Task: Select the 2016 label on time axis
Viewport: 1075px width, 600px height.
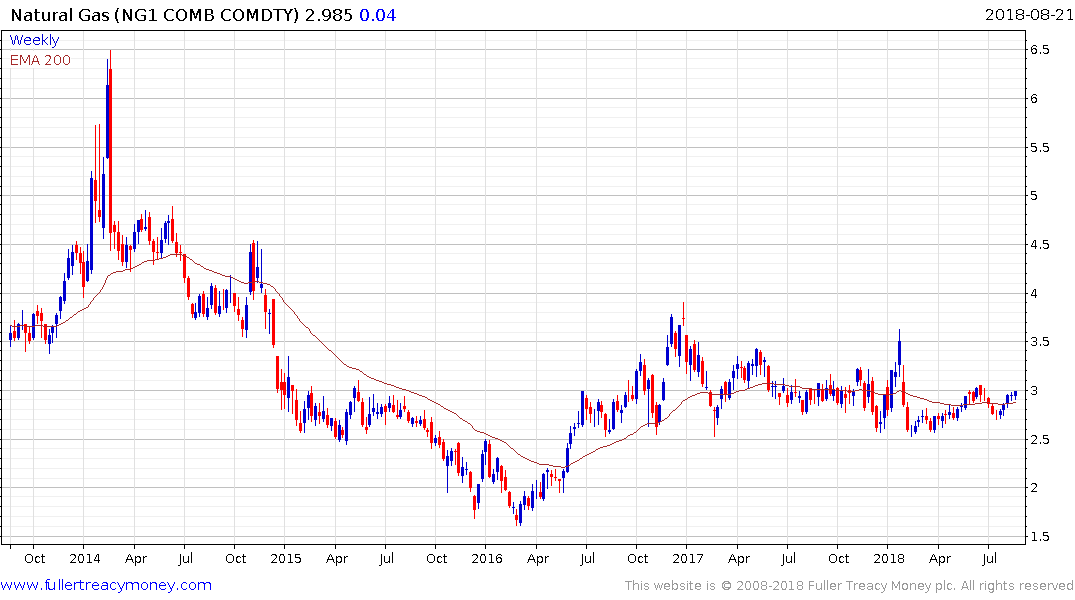Action: click(487, 558)
